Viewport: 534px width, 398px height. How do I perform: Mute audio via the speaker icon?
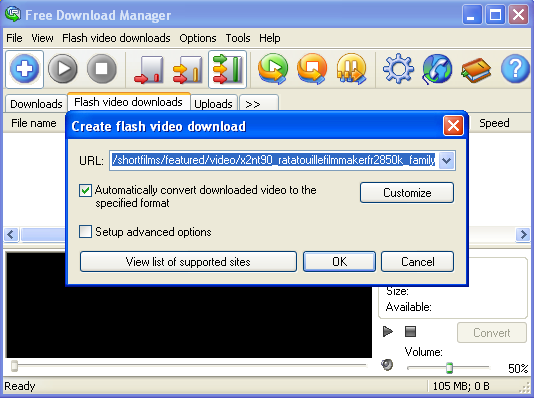[x=387, y=365]
